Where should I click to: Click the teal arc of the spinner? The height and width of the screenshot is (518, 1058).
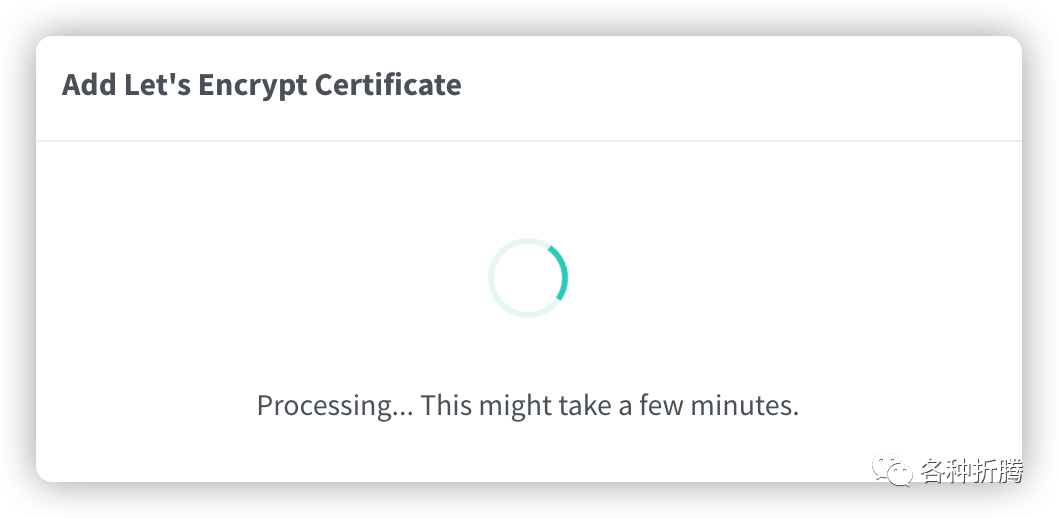coord(563,273)
